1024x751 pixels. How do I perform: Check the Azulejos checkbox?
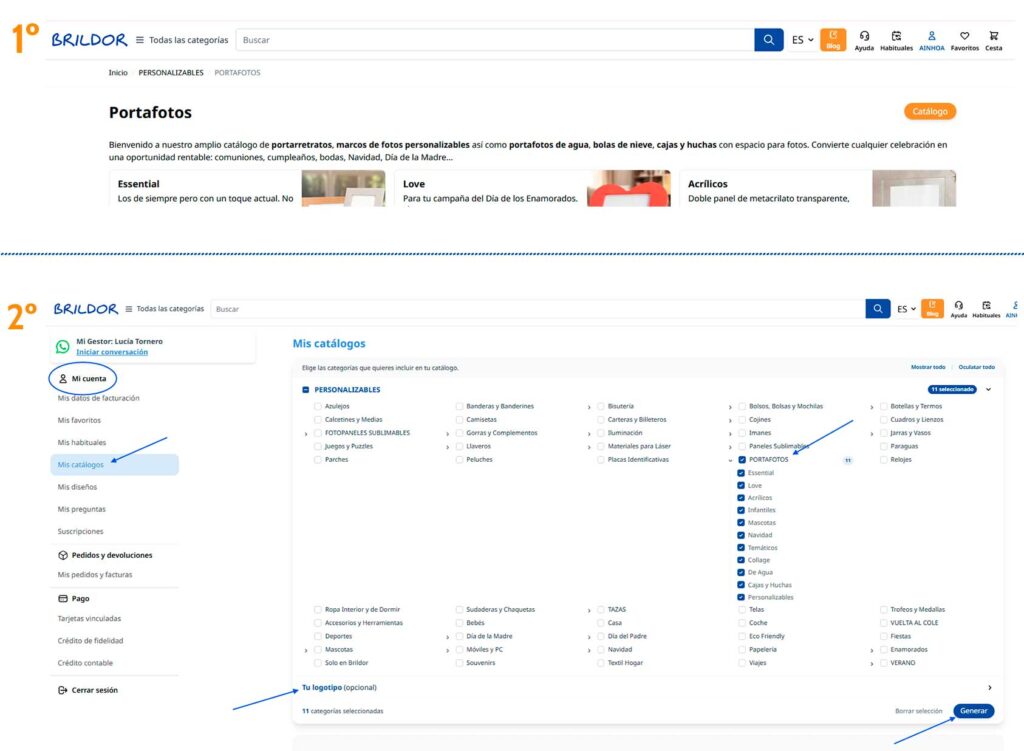coord(317,406)
